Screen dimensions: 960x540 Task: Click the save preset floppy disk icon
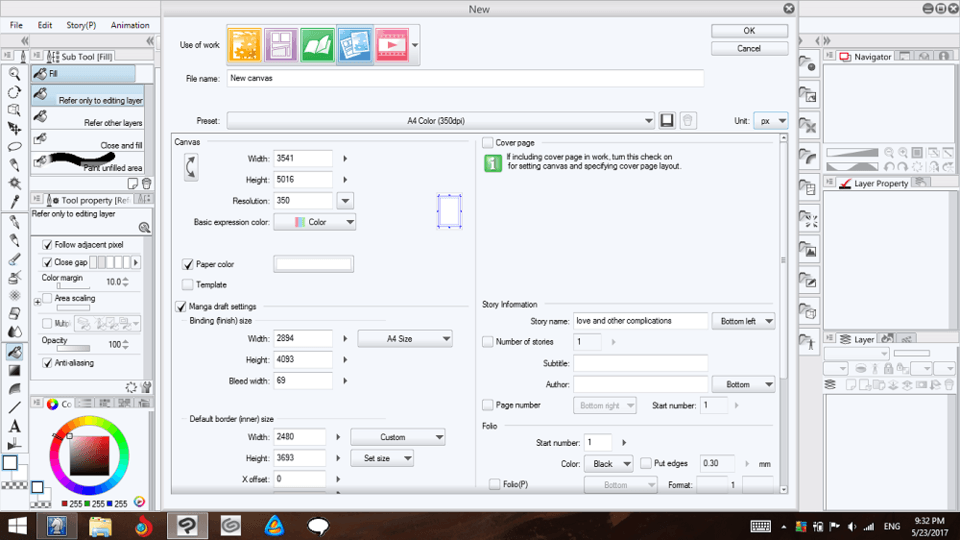(x=668, y=120)
